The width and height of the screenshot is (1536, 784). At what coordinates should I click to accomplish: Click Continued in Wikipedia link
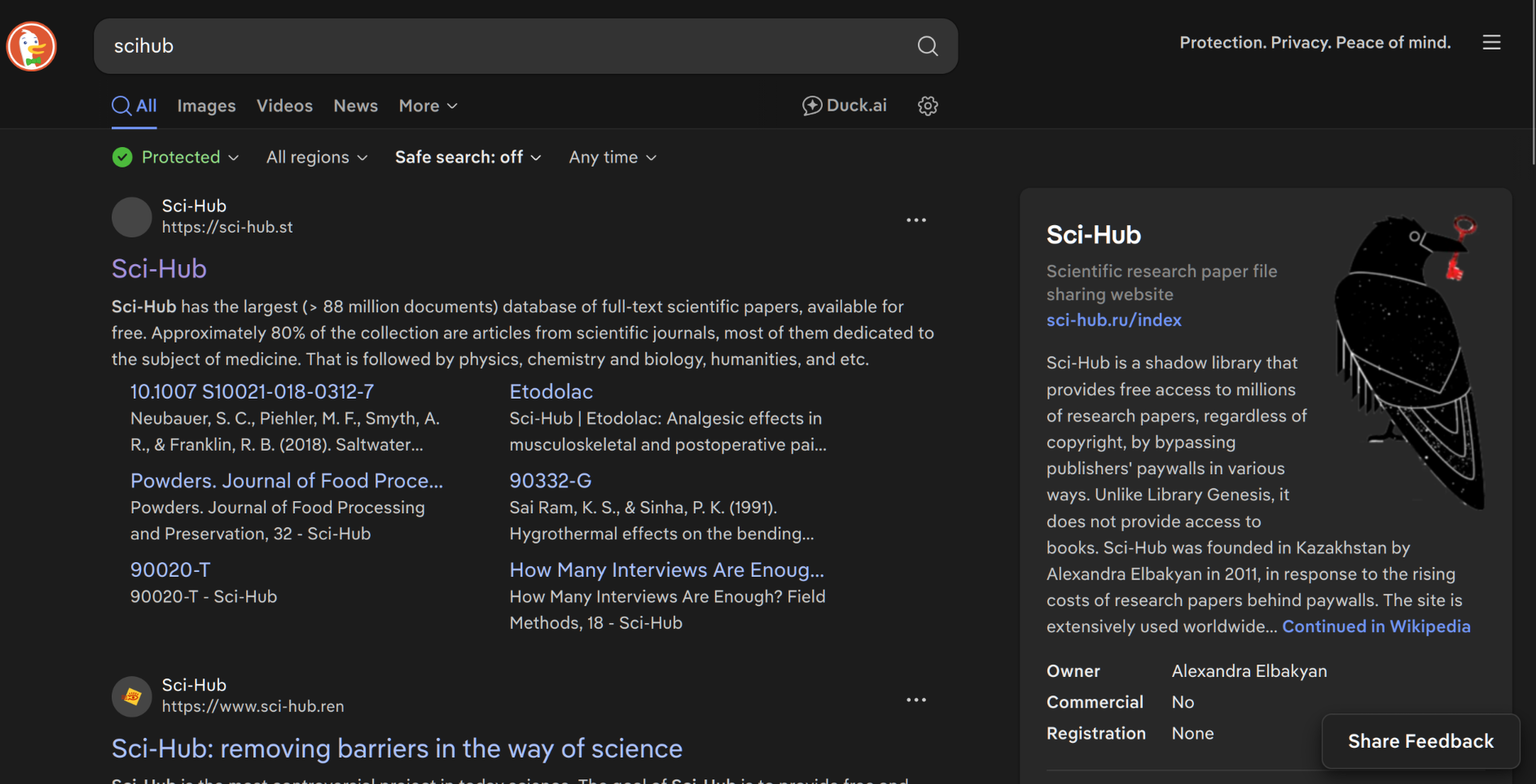click(1376, 626)
